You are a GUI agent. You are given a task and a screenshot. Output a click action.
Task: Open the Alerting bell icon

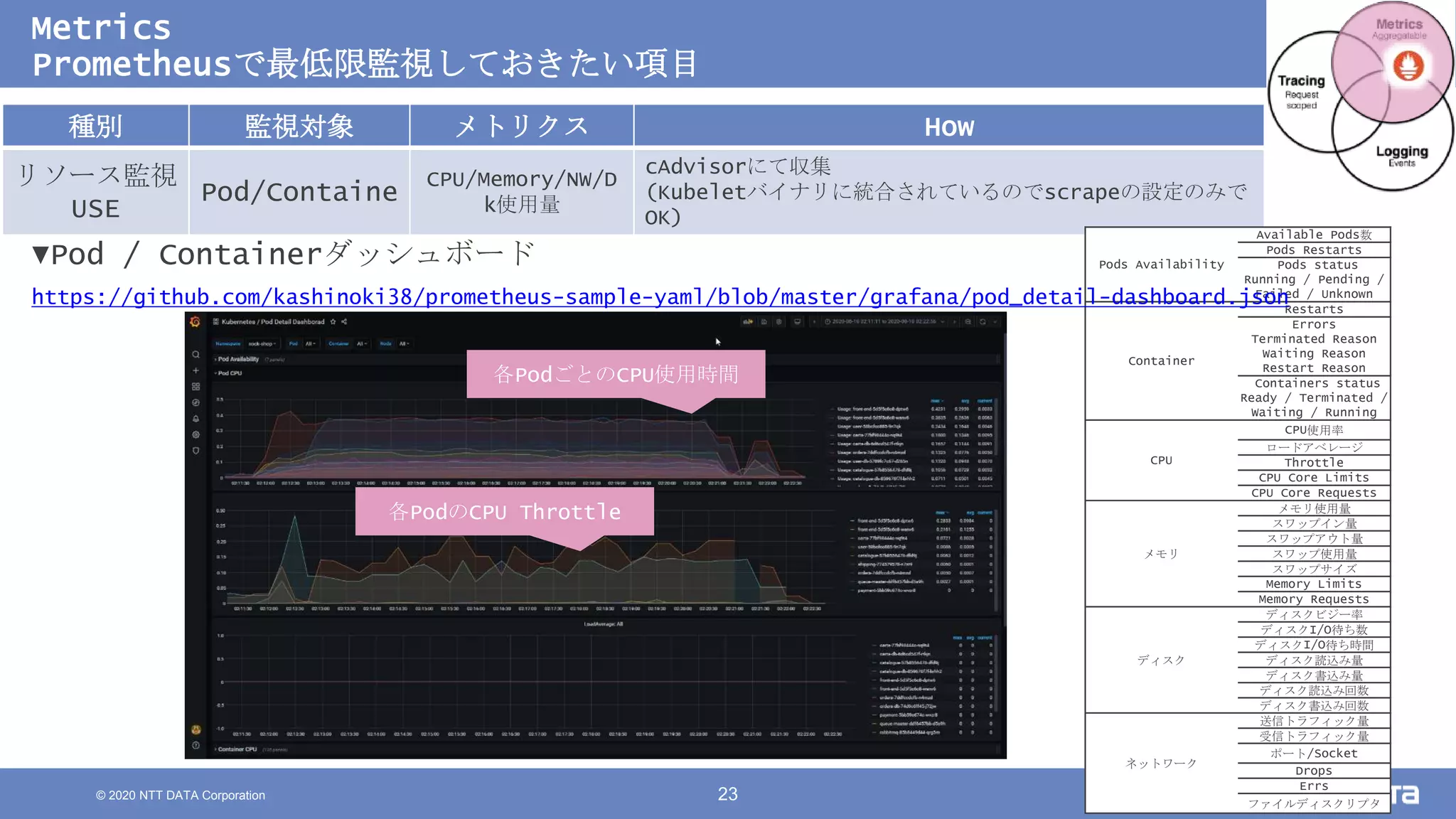[x=196, y=419]
